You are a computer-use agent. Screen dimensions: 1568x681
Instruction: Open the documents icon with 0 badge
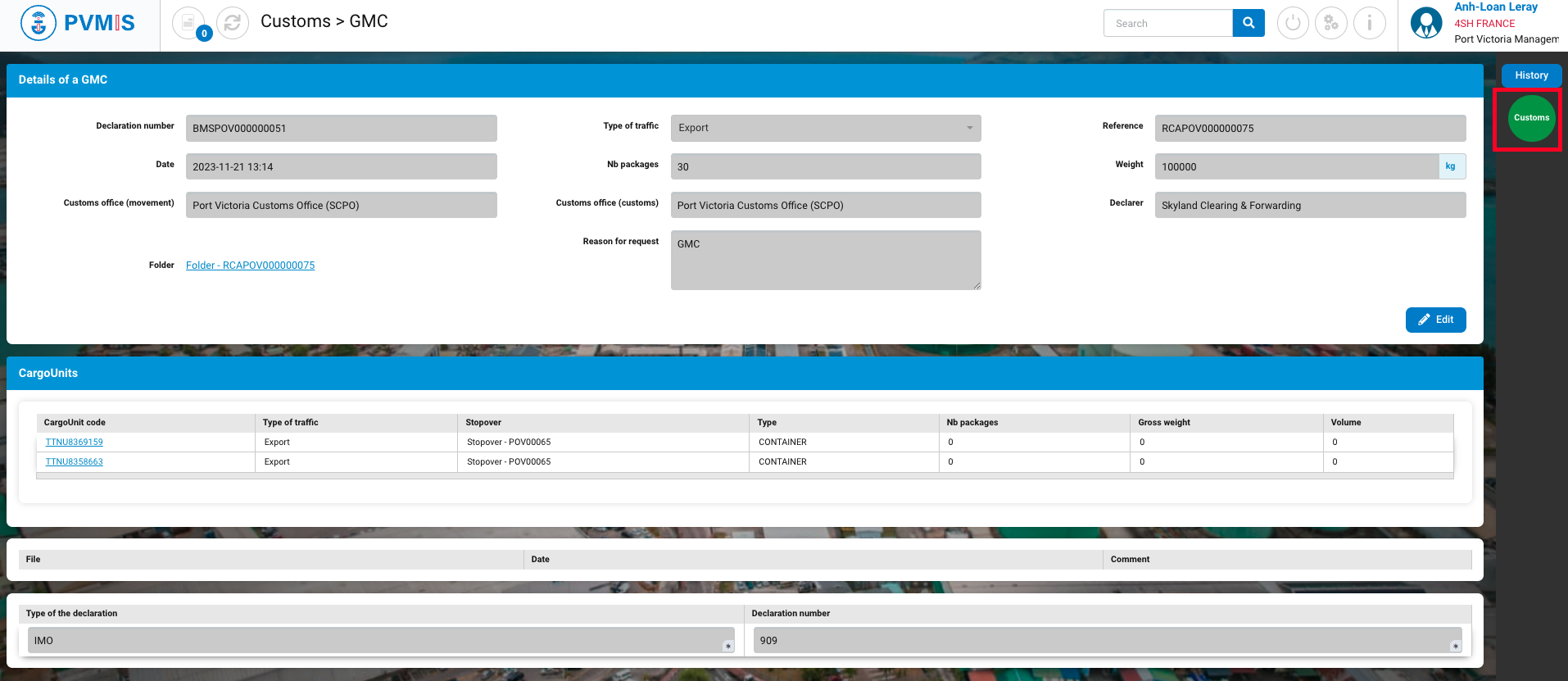coord(189,23)
